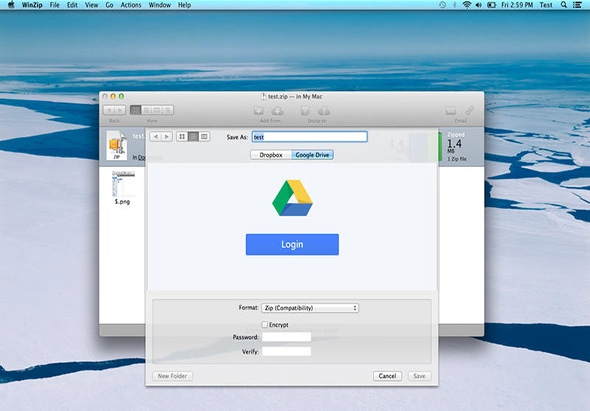
Task: Click the Cancel button
Action: [387, 376]
